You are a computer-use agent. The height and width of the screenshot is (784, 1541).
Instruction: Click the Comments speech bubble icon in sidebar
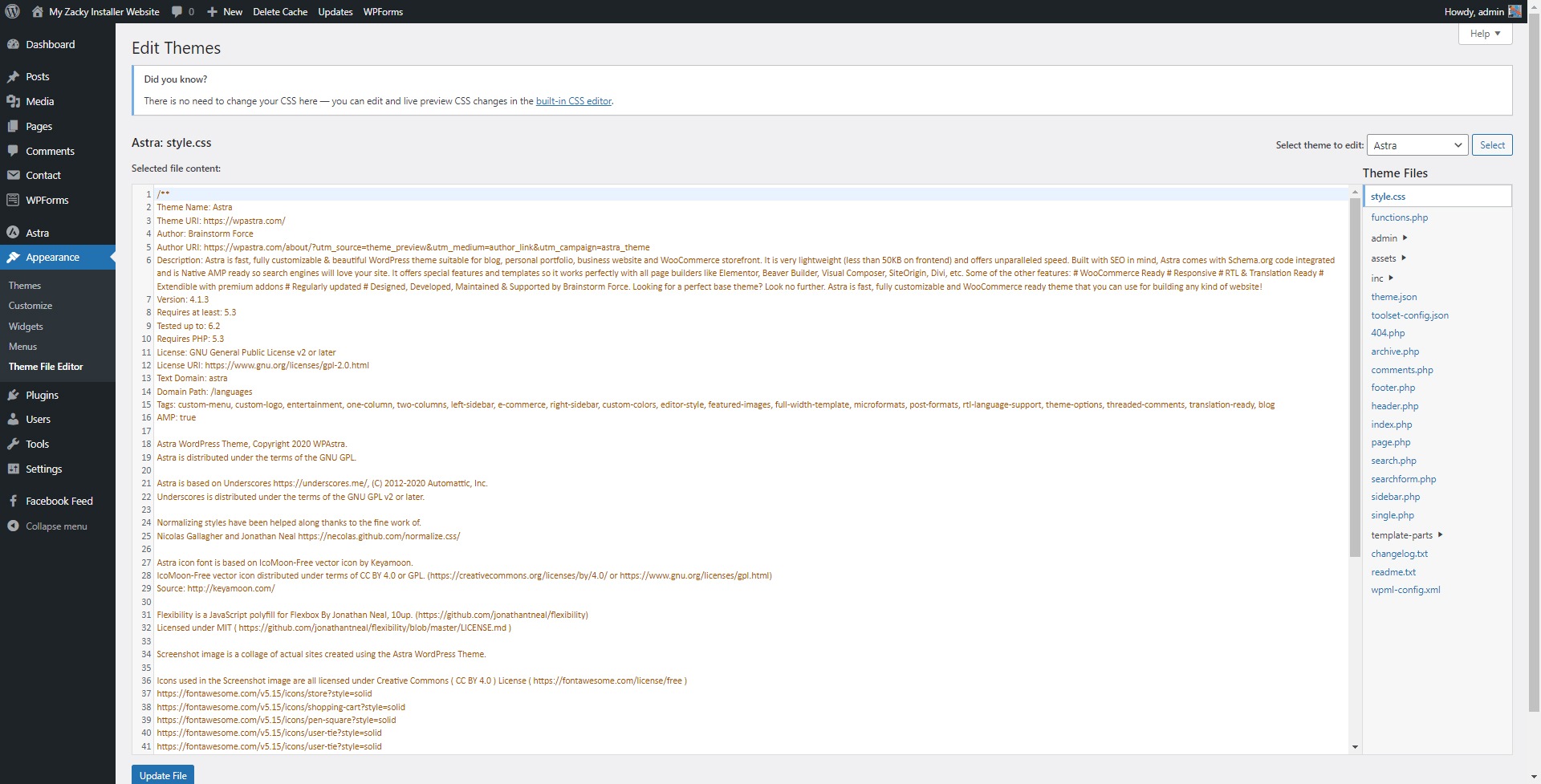13,151
